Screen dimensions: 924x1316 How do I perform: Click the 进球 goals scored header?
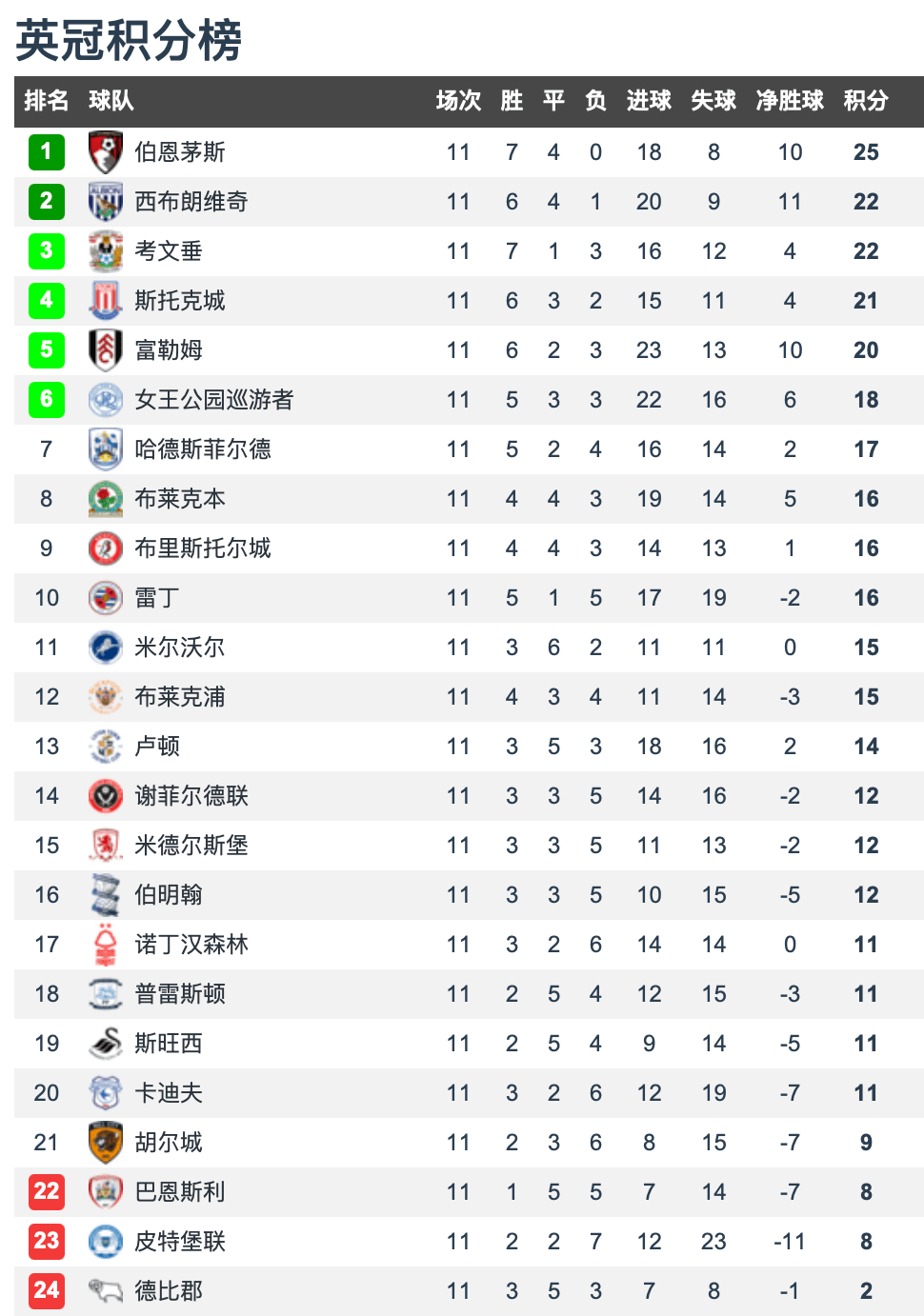tap(649, 101)
